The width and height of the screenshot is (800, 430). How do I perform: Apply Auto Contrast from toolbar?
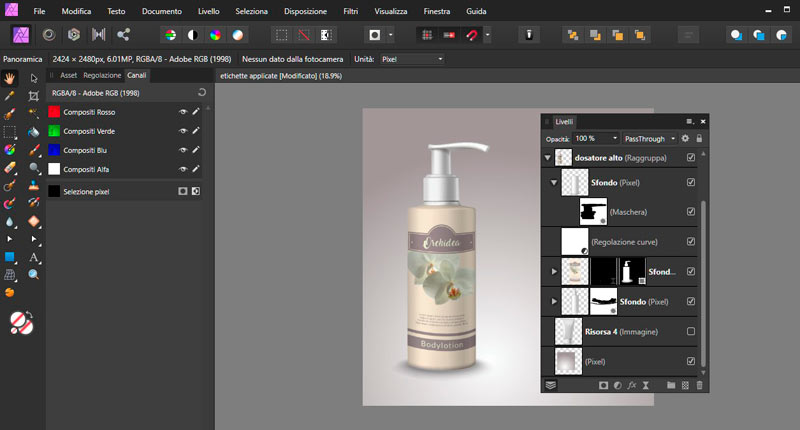193,35
